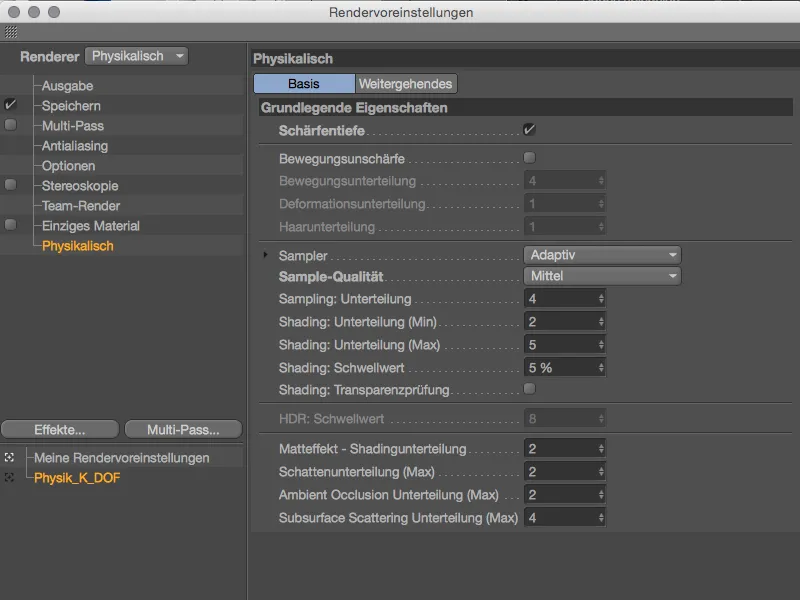Enable the Einziges Material checkbox
Viewport: 800px width, 600px height.
[x=10, y=224]
